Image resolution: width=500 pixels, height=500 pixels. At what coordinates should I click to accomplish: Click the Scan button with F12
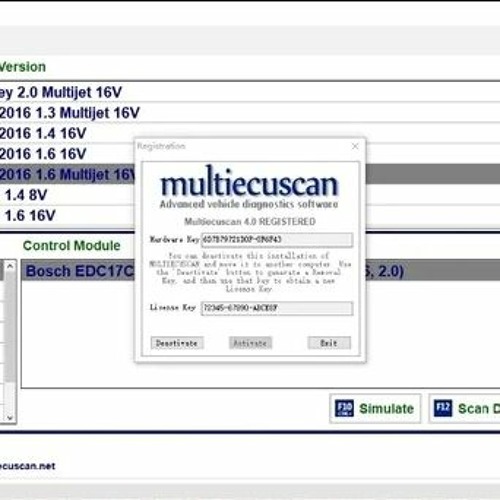point(465,408)
